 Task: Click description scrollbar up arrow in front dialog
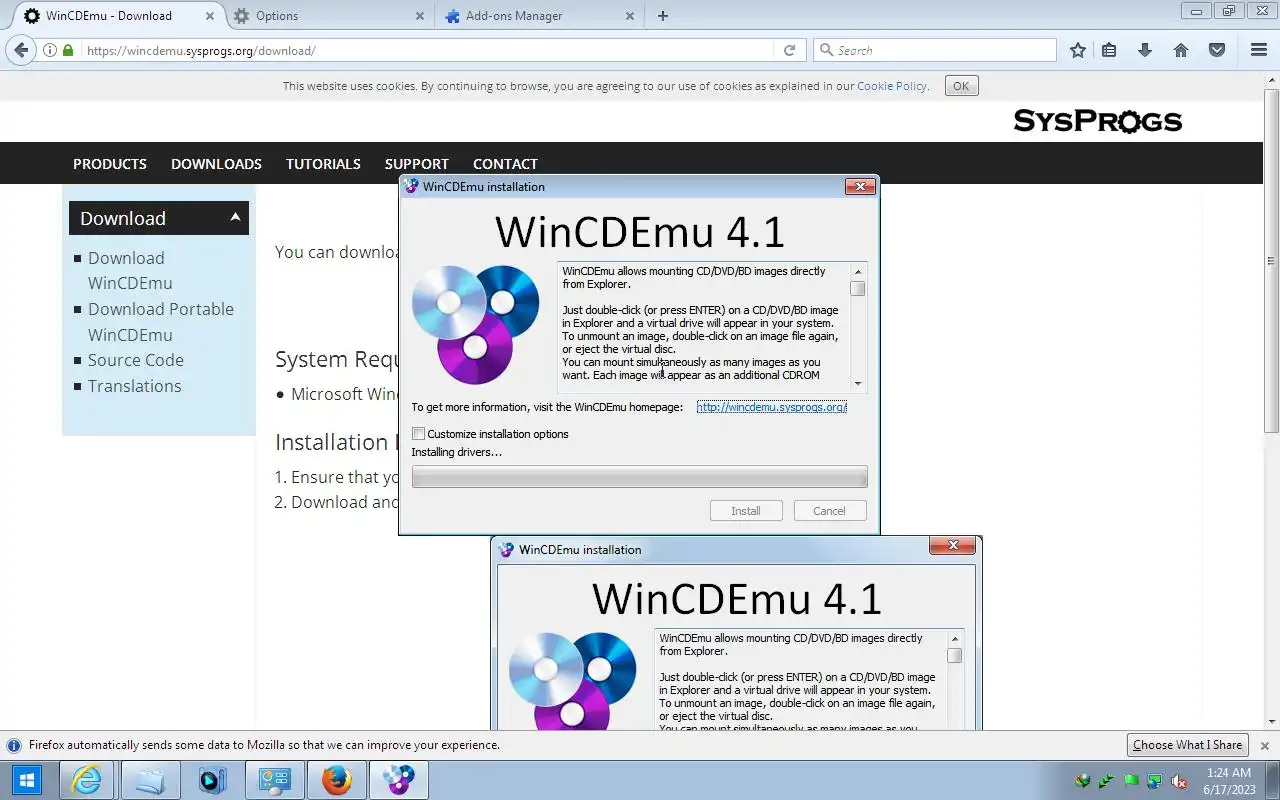(x=858, y=271)
